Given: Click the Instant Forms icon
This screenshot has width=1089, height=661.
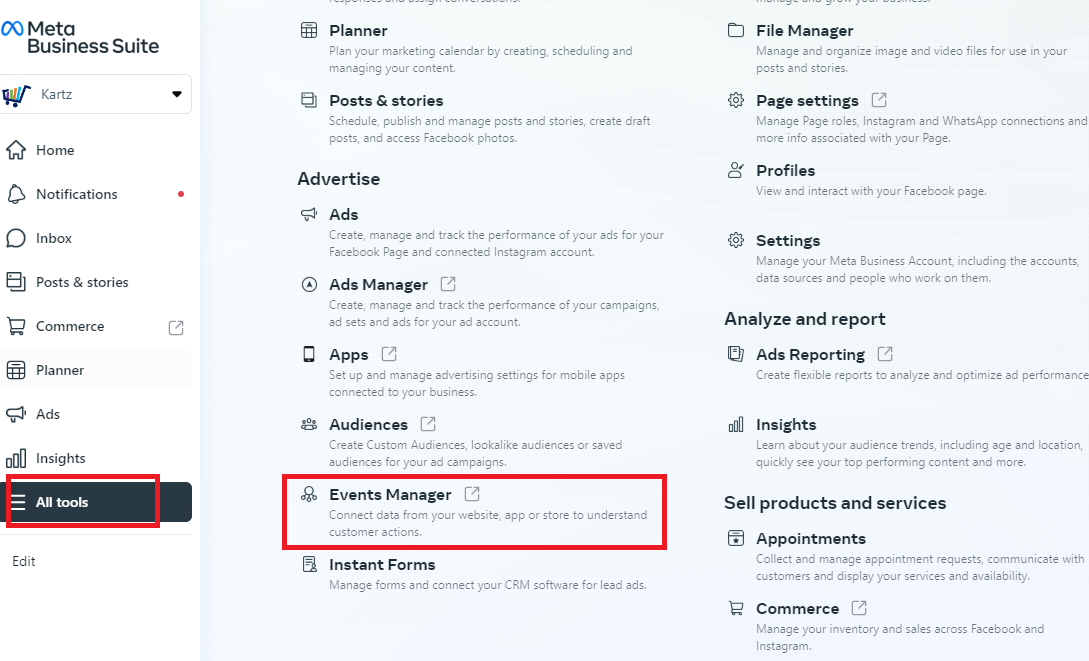Looking at the screenshot, I should point(309,564).
